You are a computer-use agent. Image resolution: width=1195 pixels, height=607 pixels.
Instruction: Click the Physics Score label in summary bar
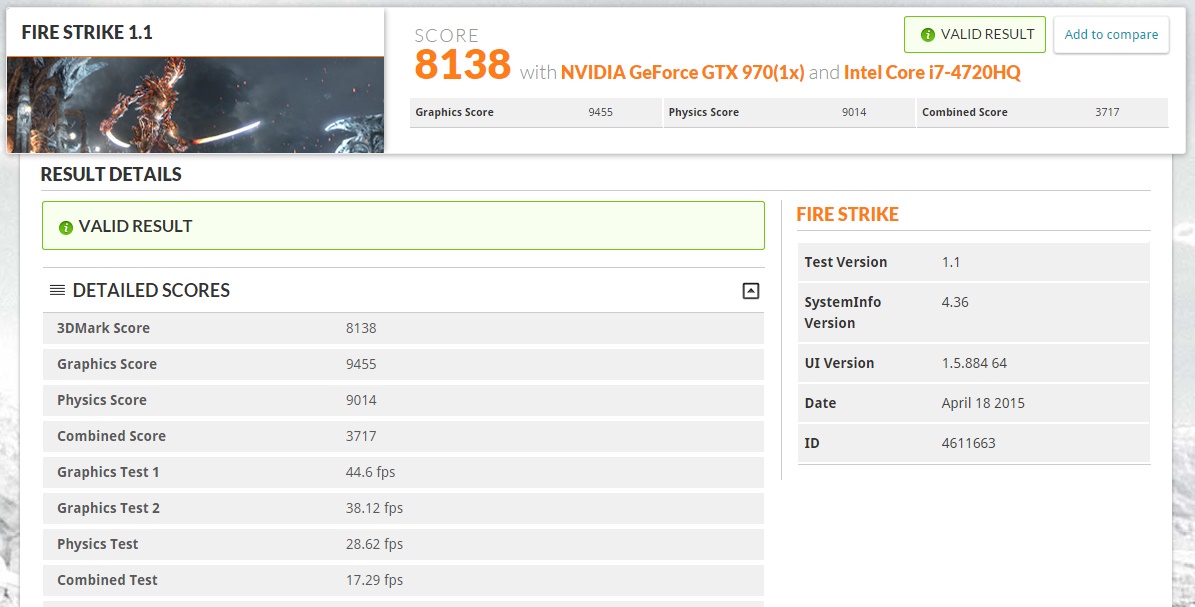(703, 112)
